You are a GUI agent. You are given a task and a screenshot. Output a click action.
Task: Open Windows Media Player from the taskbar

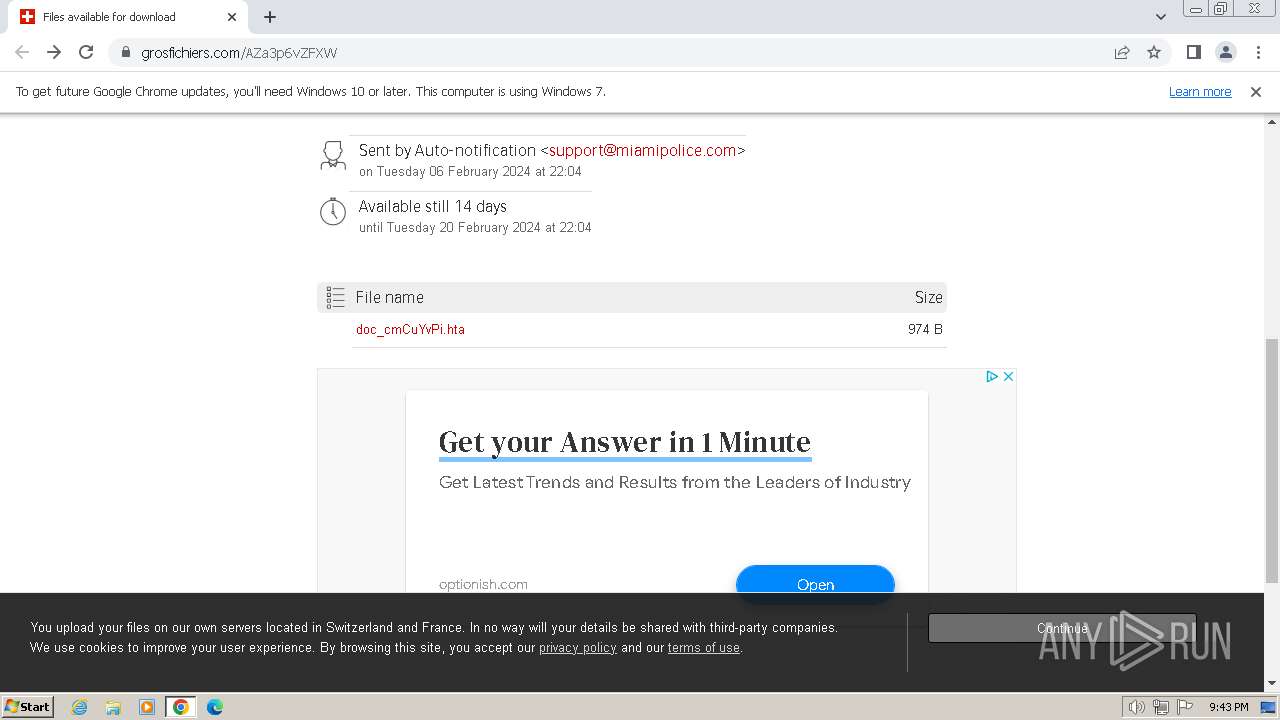(x=147, y=707)
